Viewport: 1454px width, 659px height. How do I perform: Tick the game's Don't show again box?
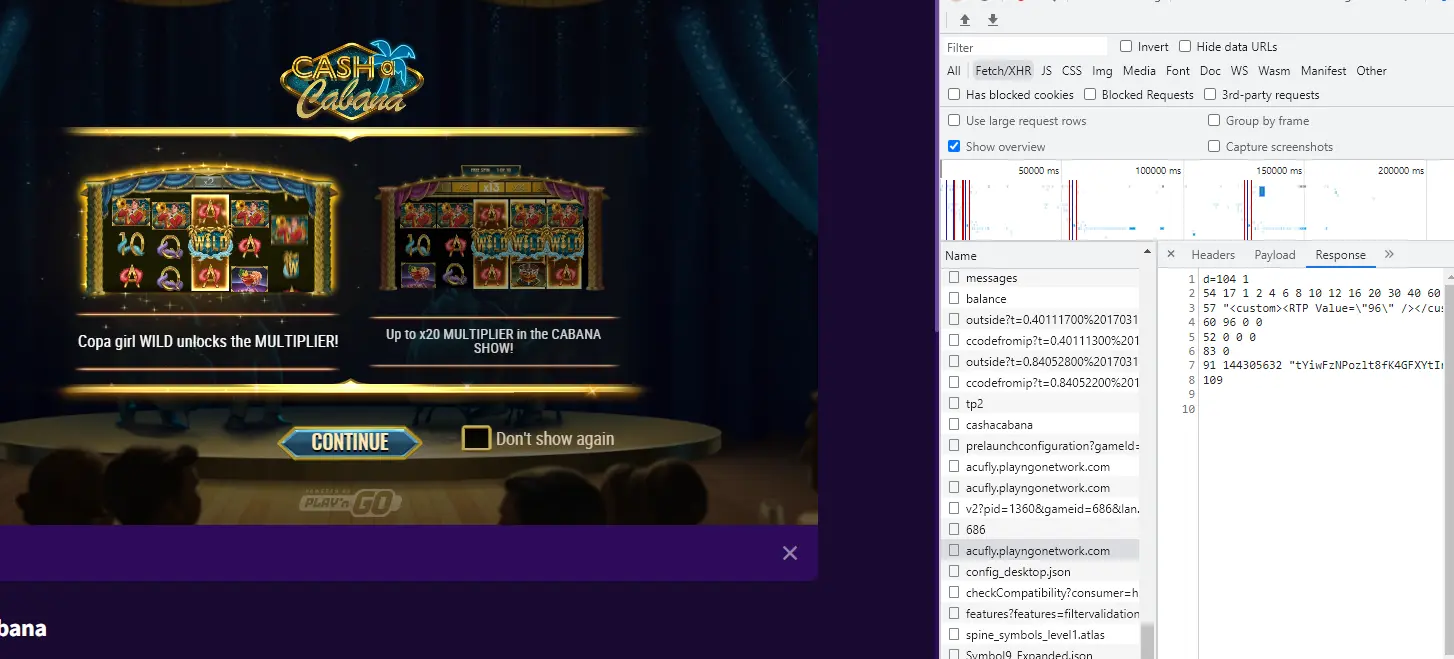click(x=476, y=438)
